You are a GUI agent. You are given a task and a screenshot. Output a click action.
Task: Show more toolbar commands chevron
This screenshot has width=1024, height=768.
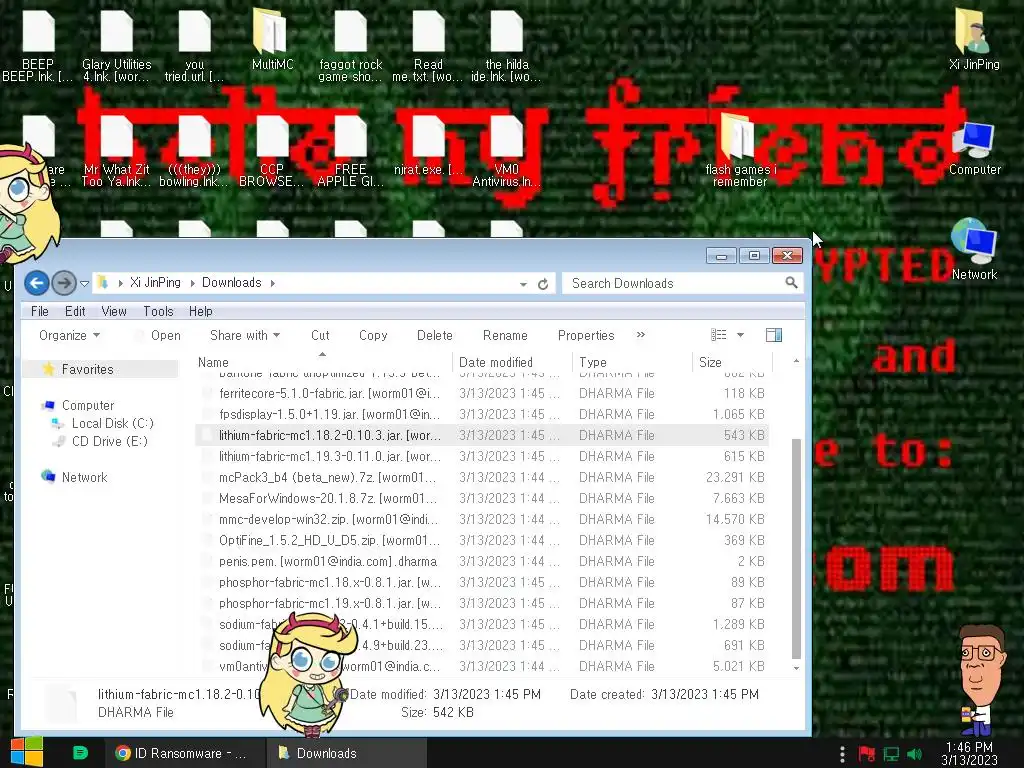click(641, 334)
